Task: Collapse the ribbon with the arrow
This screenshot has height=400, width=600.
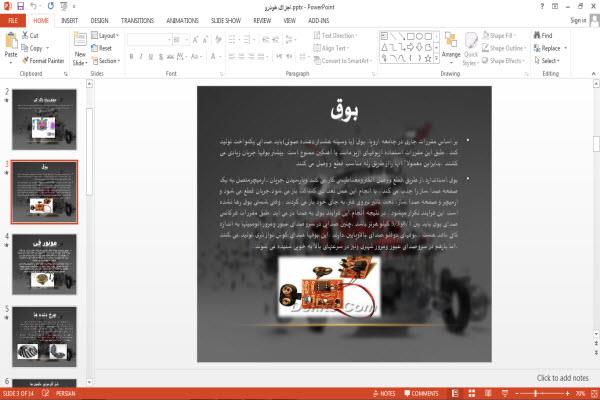Action: tap(593, 73)
